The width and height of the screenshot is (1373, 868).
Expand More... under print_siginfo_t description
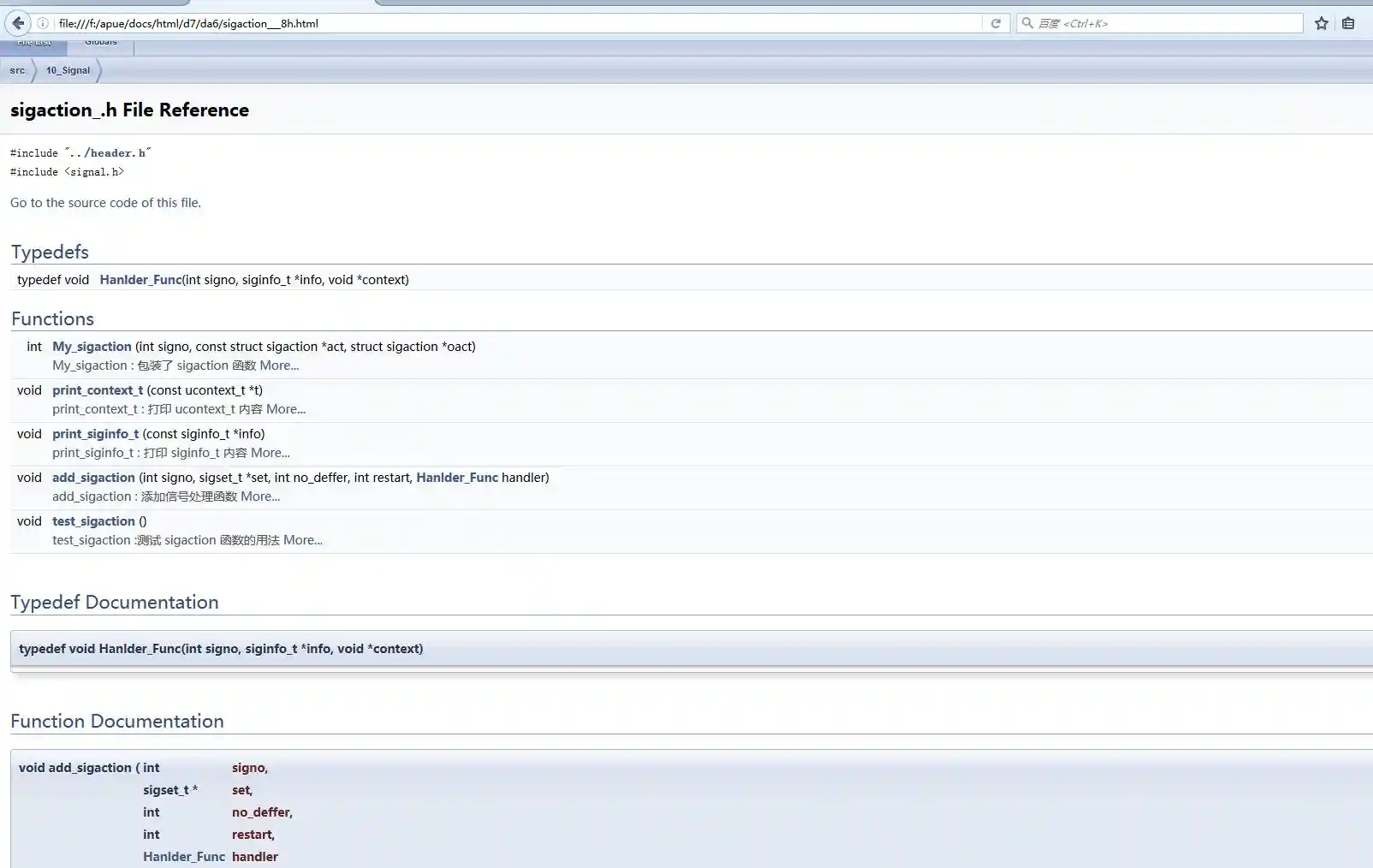270,453
